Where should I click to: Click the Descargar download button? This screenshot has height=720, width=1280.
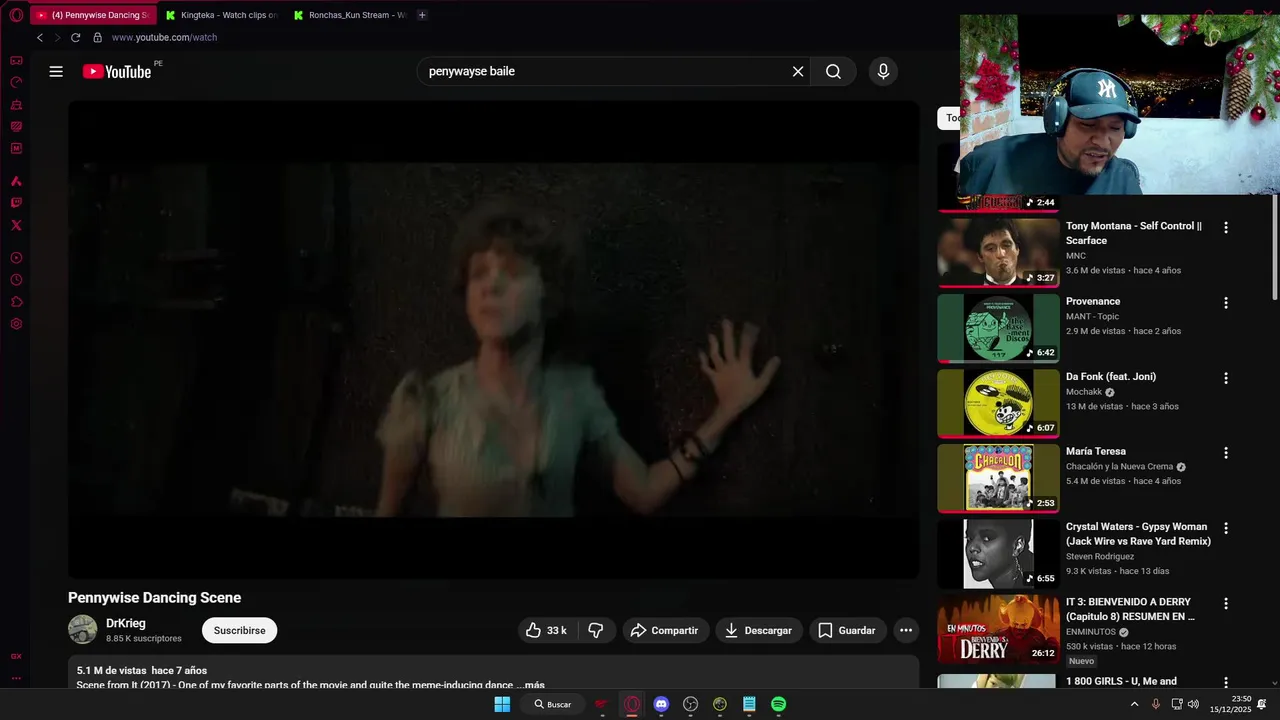(759, 630)
